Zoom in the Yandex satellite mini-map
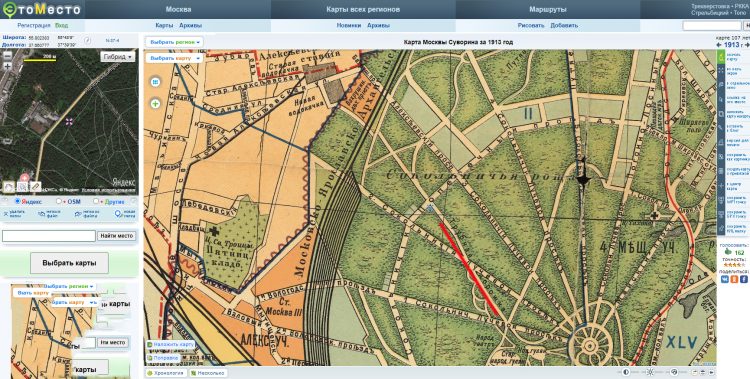 point(7,66)
